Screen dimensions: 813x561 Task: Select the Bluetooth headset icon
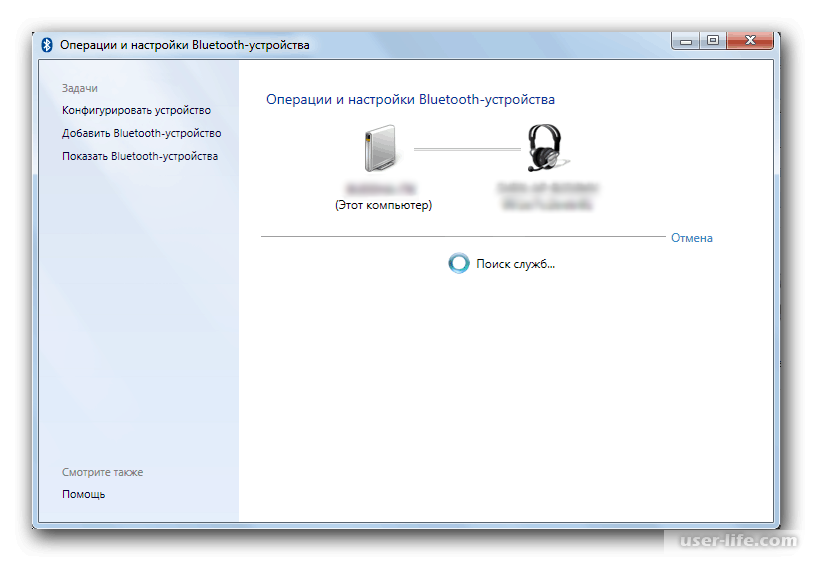tap(546, 149)
